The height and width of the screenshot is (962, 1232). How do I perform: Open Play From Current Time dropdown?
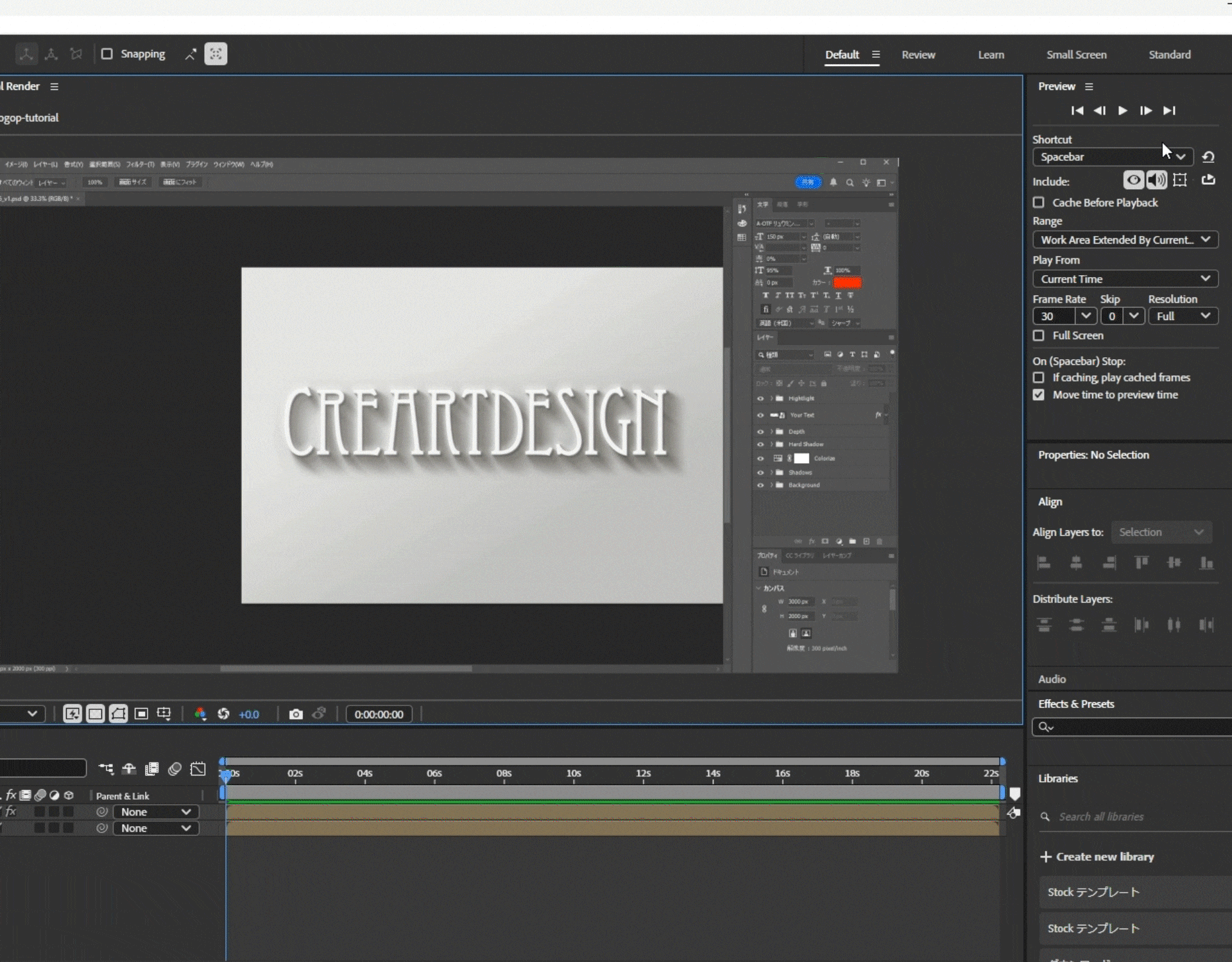[1125, 279]
